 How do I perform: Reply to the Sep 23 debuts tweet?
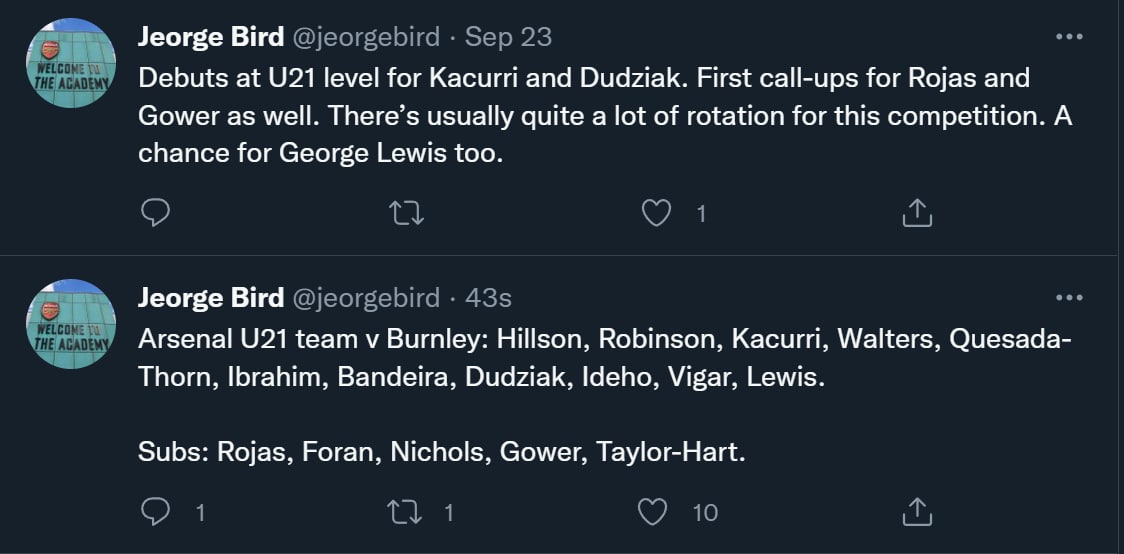click(155, 213)
